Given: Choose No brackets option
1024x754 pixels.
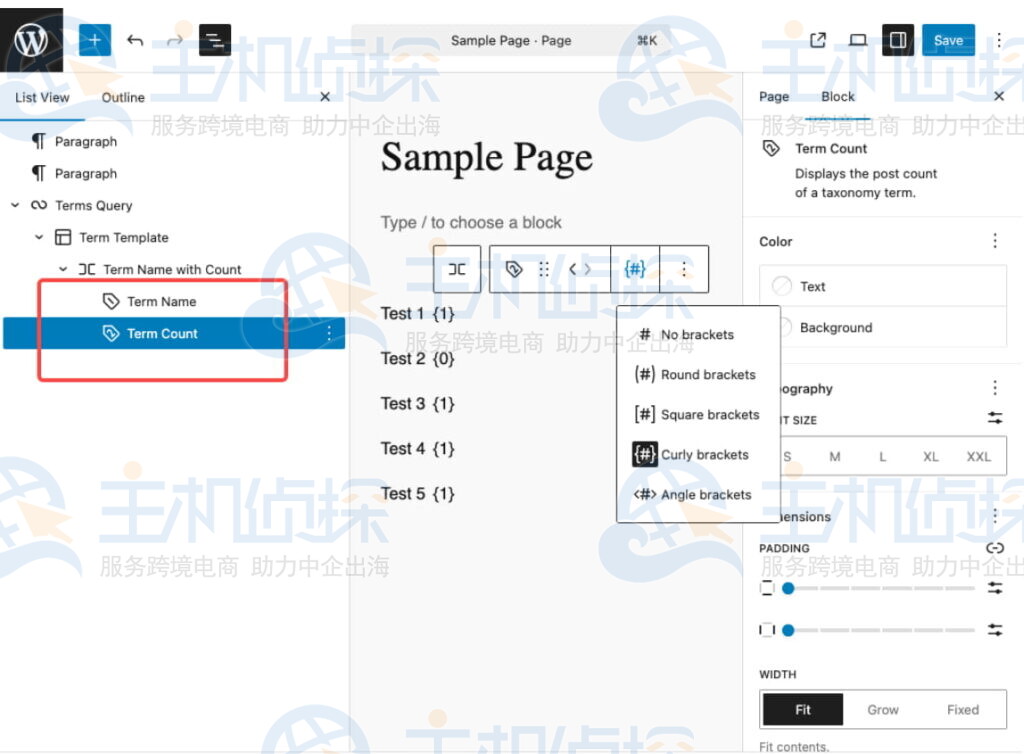Looking at the screenshot, I should pos(698,334).
